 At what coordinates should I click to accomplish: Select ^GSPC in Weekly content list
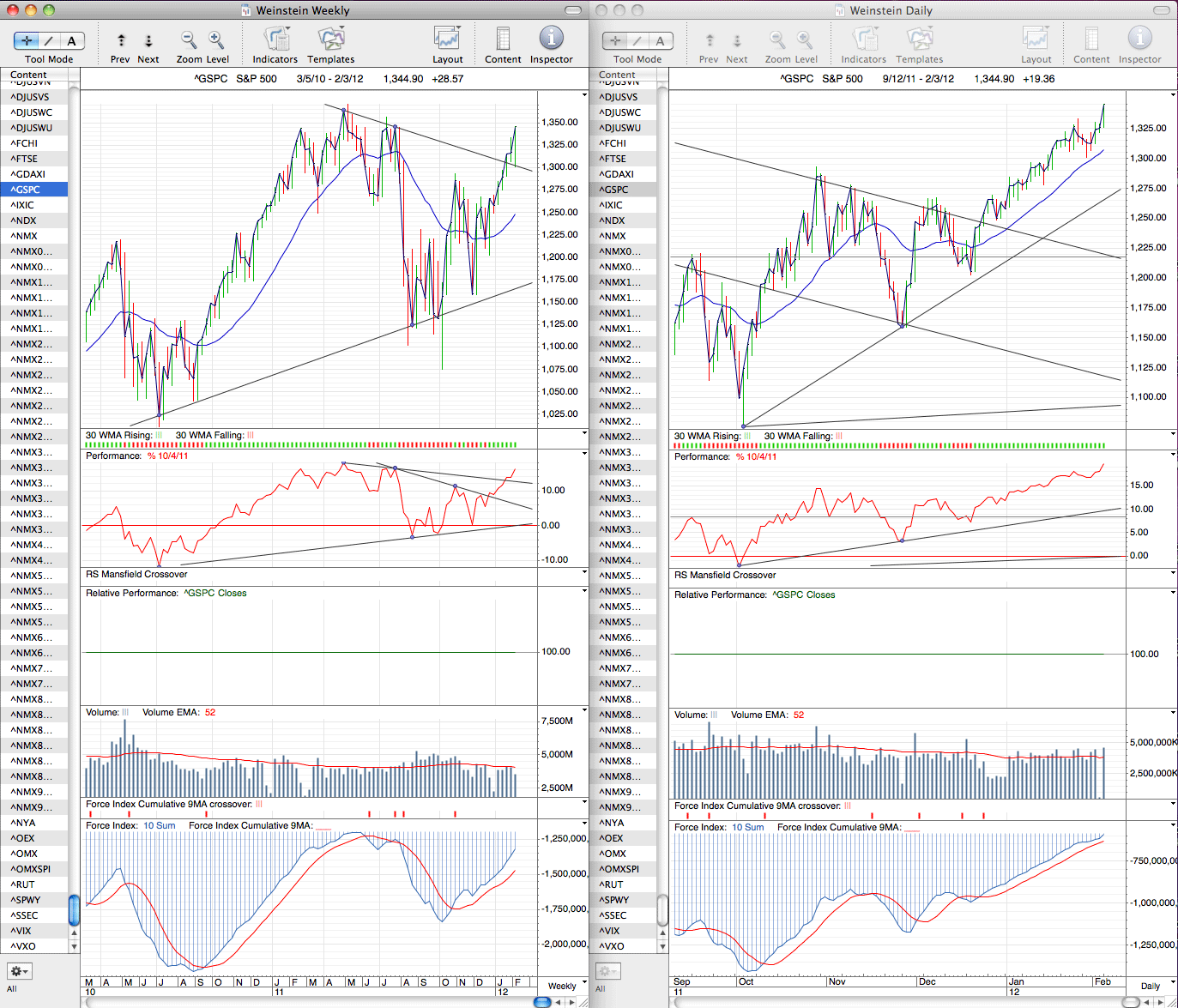(x=34, y=190)
